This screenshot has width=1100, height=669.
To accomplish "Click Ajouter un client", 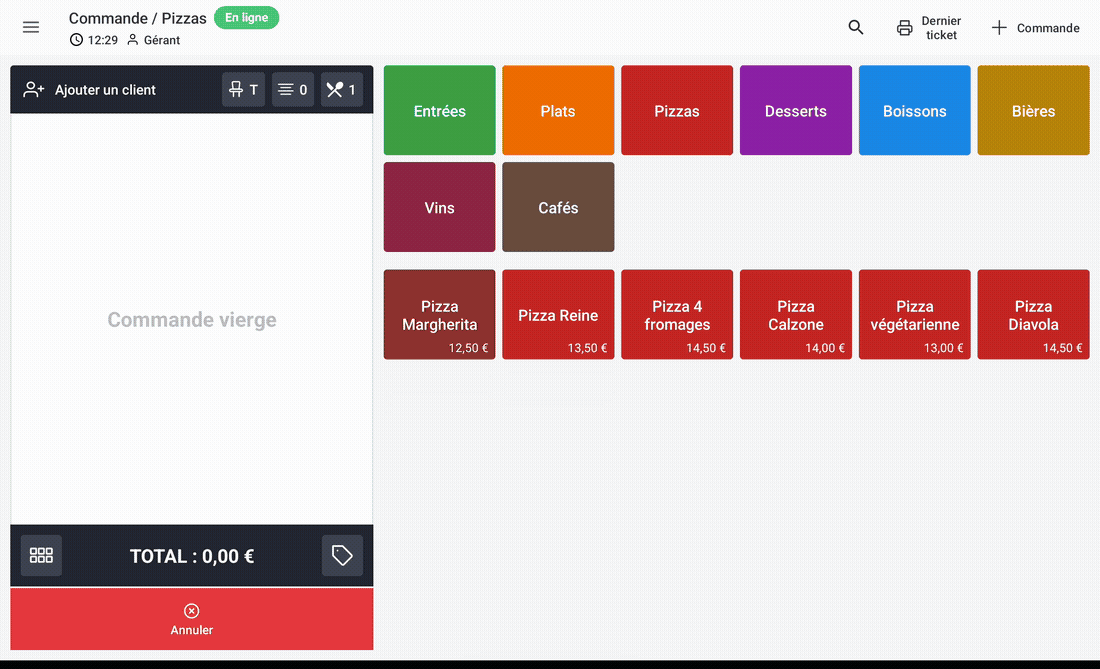I will pos(90,90).
